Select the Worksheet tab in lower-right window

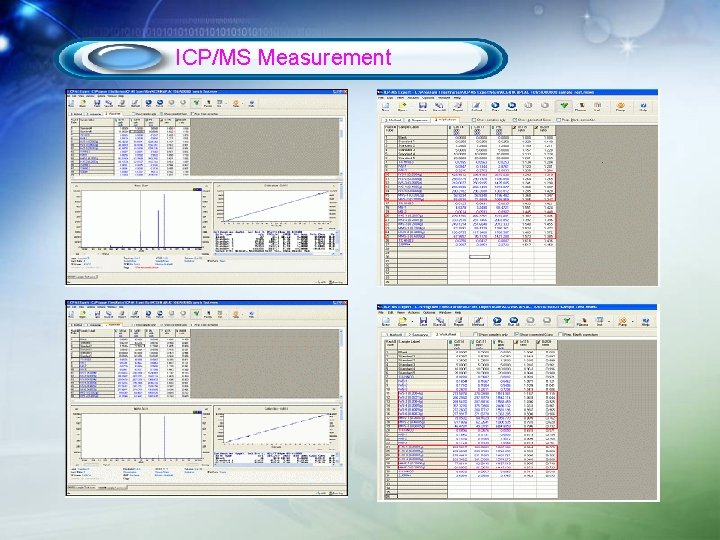[446, 334]
